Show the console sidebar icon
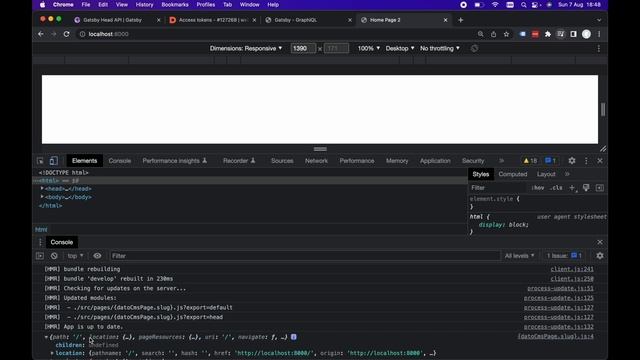640x360 pixels. point(40,256)
